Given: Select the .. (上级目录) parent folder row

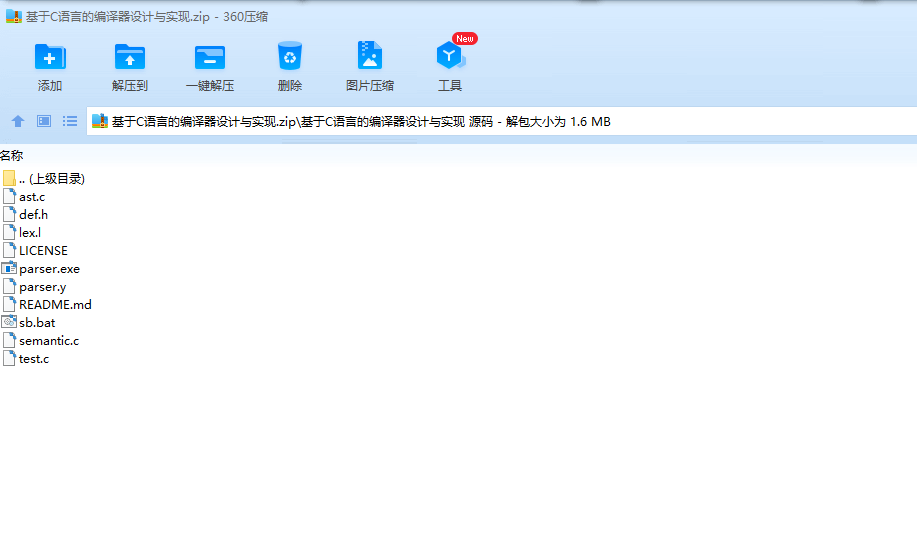Looking at the screenshot, I should coord(44,178).
